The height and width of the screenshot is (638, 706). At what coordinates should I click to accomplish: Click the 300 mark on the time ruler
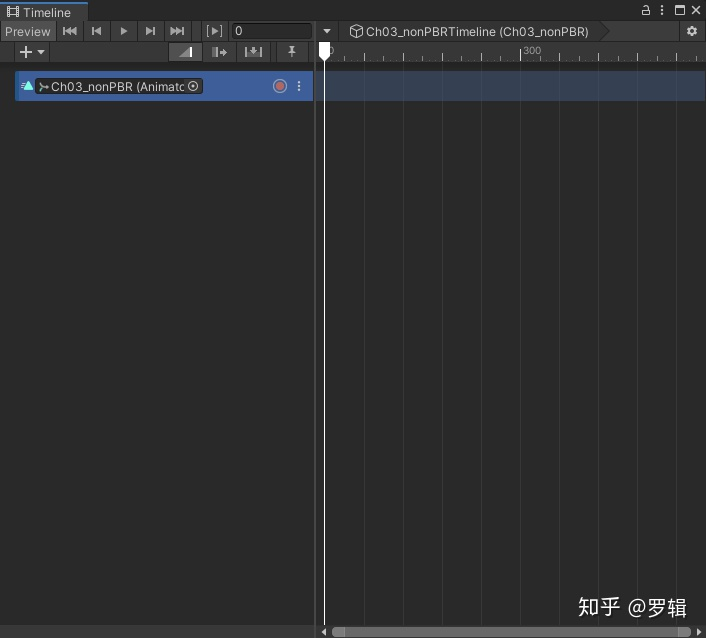pyautogui.click(x=532, y=51)
